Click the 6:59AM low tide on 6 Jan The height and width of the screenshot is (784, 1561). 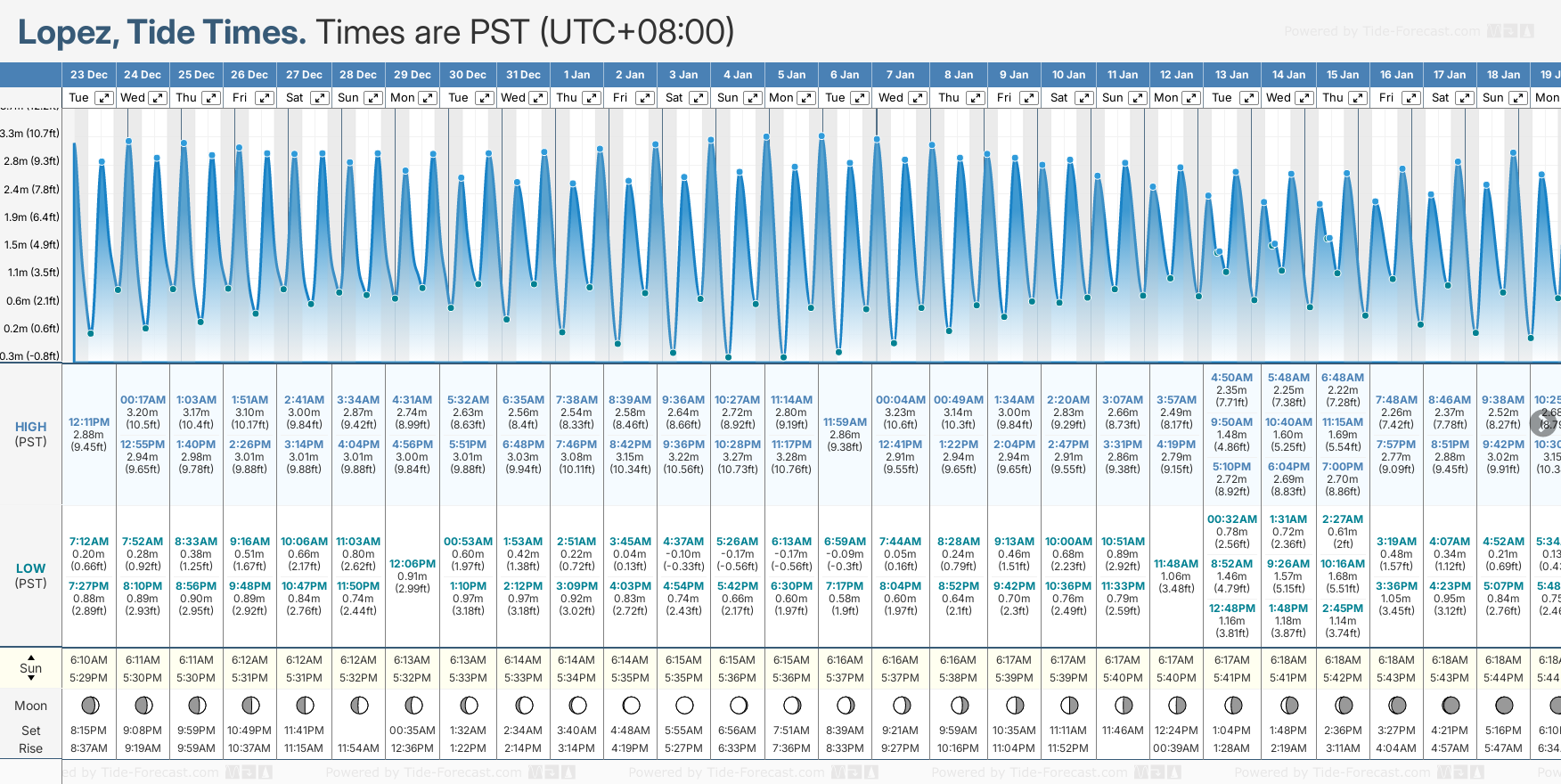pos(845,542)
